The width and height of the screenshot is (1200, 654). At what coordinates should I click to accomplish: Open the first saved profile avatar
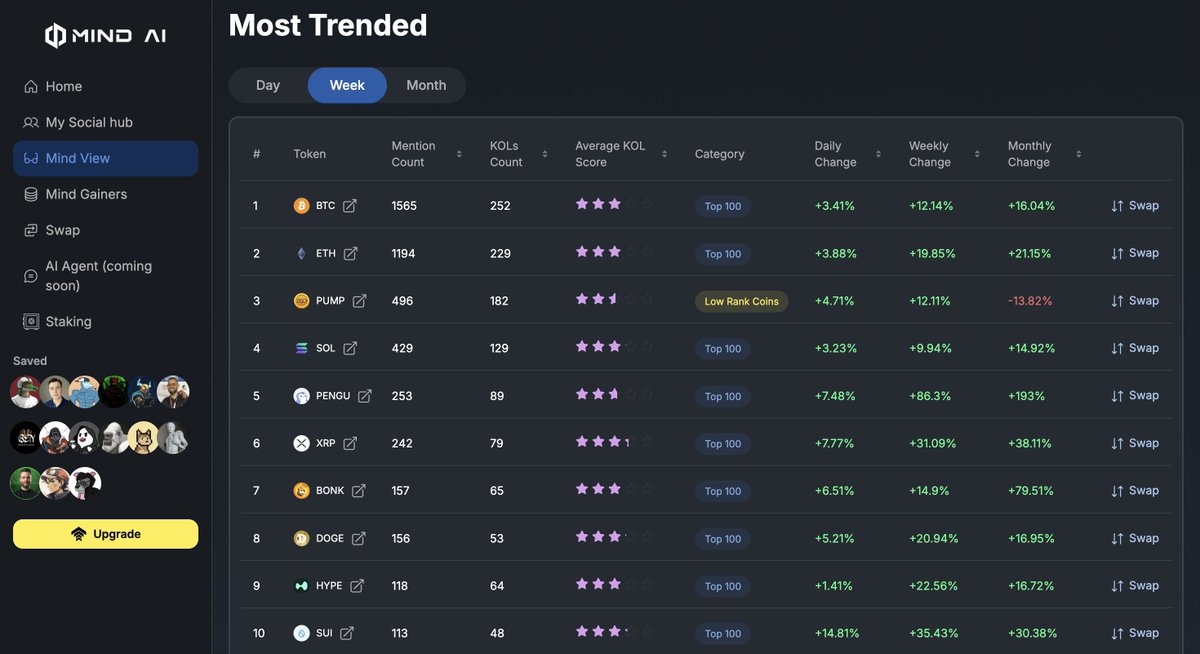tap(26, 392)
